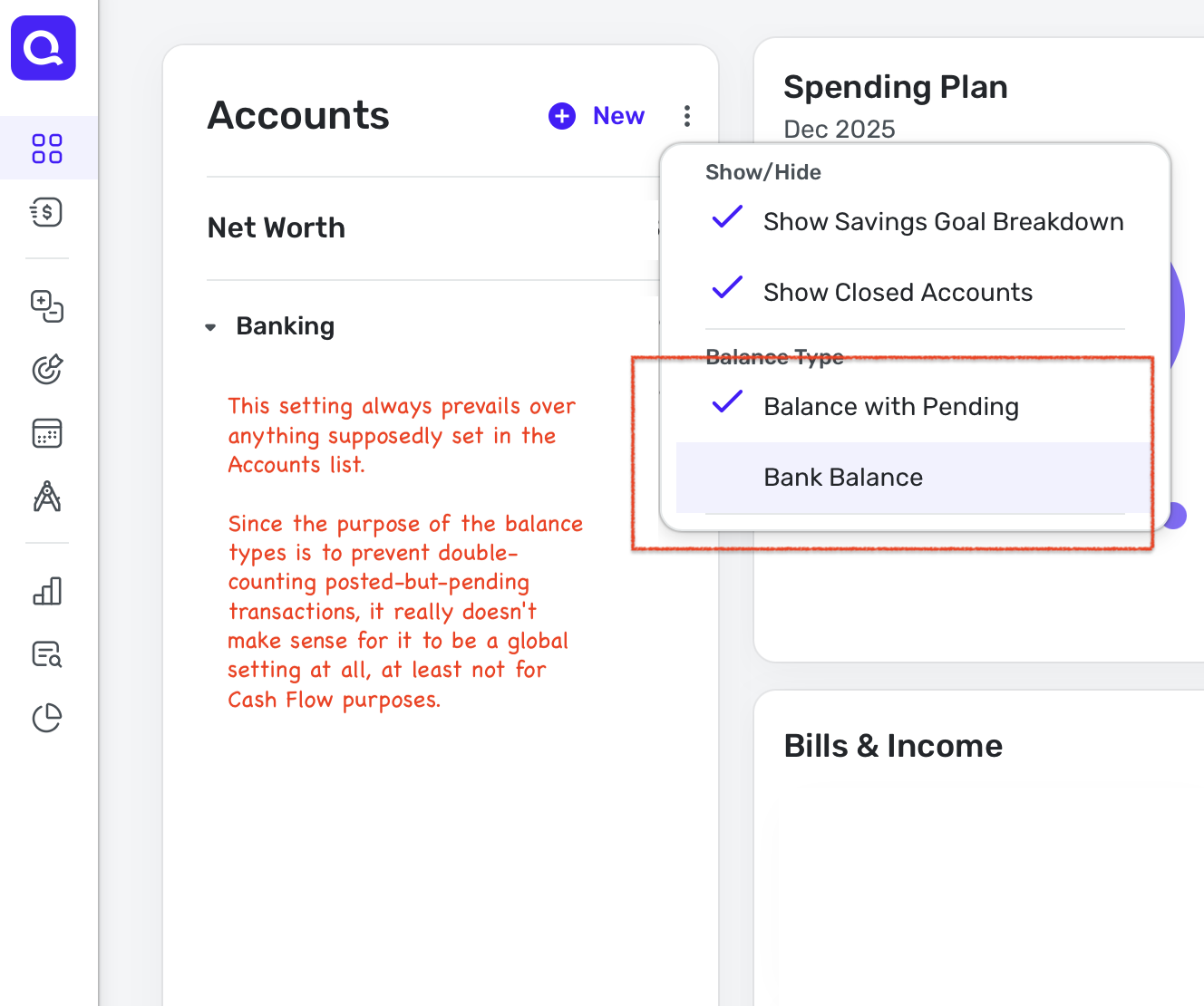
Task: Toggle Show Closed Accounts option
Action: (898, 293)
